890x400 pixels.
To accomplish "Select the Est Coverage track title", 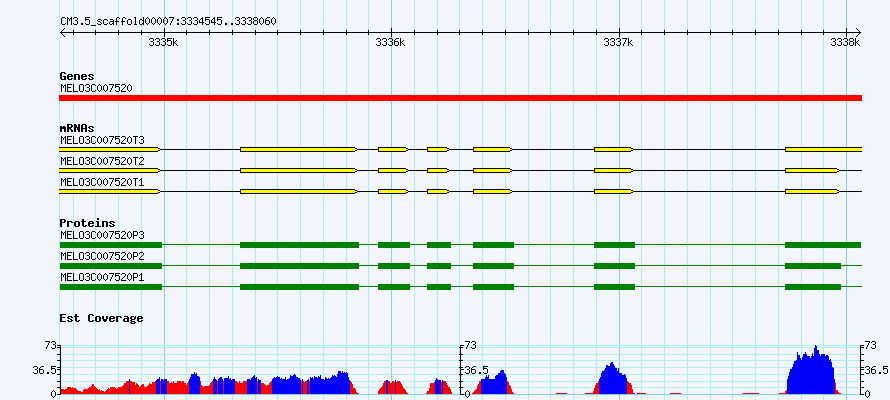I will pyautogui.click(x=101, y=318).
